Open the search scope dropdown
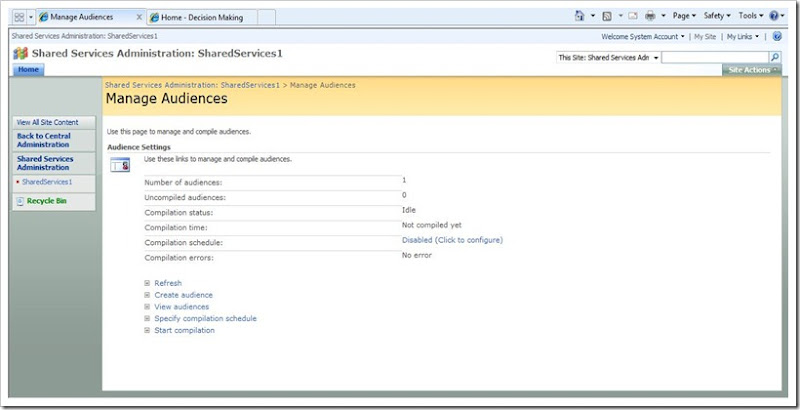This screenshot has width=800, height=410. [609, 58]
